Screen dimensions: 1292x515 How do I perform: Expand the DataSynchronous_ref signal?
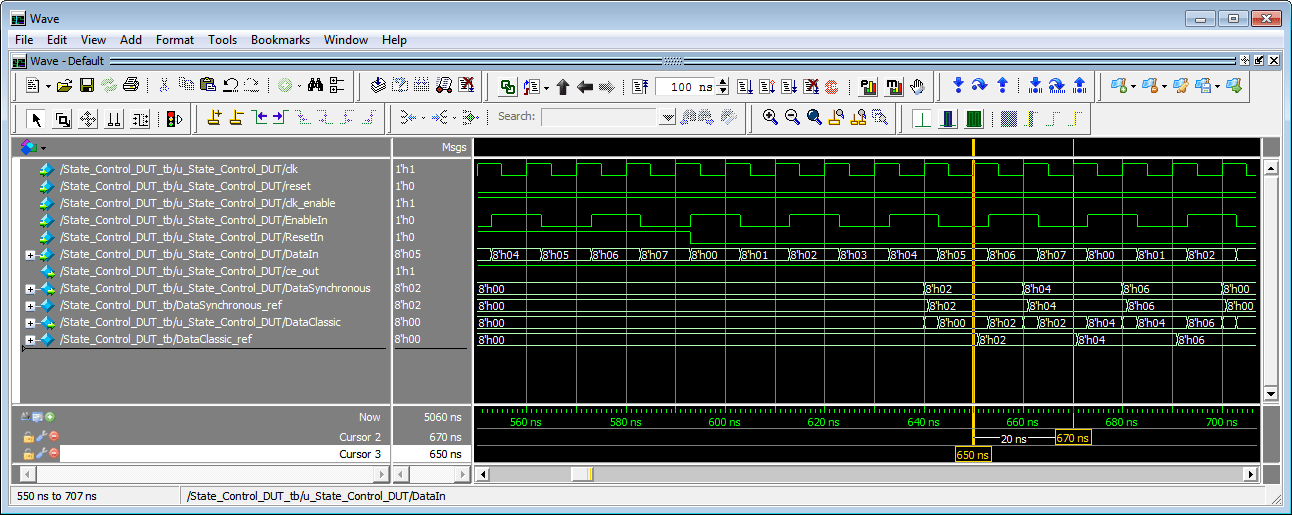point(30,306)
